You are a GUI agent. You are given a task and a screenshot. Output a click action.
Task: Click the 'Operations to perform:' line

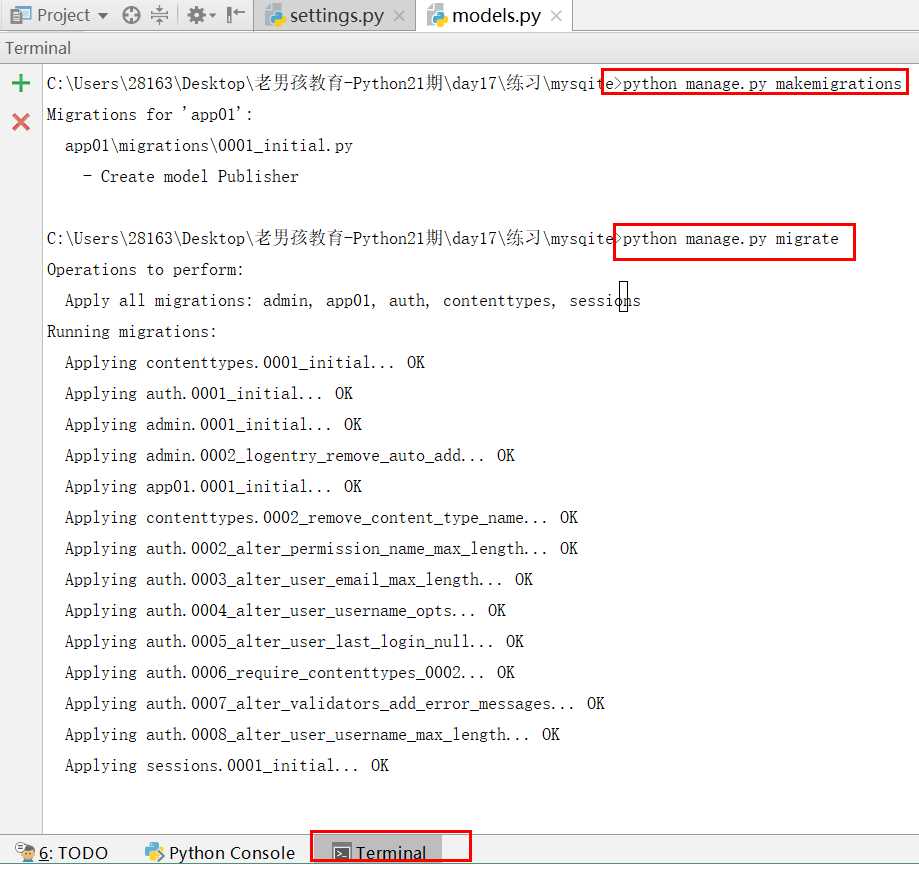click(145, 270)
